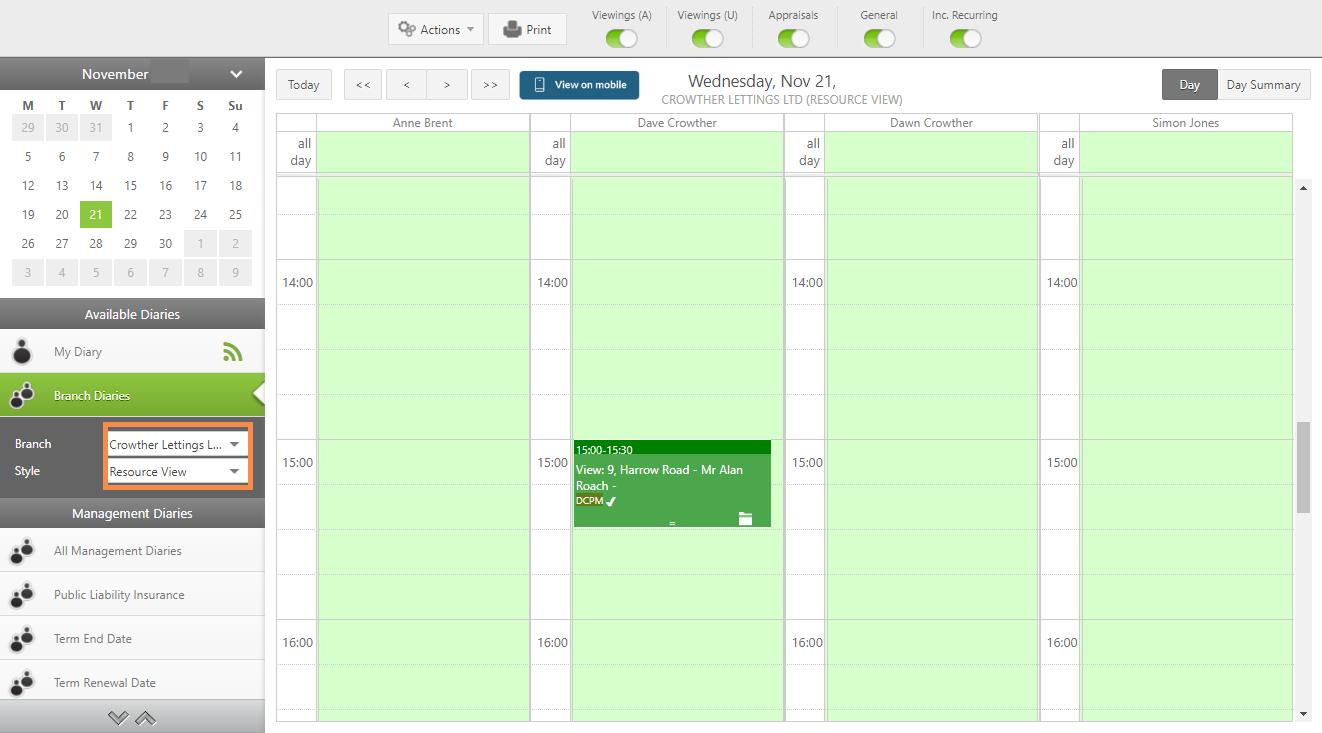This screenshot has width=1322, height=733.
Task: Open Term Renewal Date diary
Action: pyautogui.click(x=132, y=683)
